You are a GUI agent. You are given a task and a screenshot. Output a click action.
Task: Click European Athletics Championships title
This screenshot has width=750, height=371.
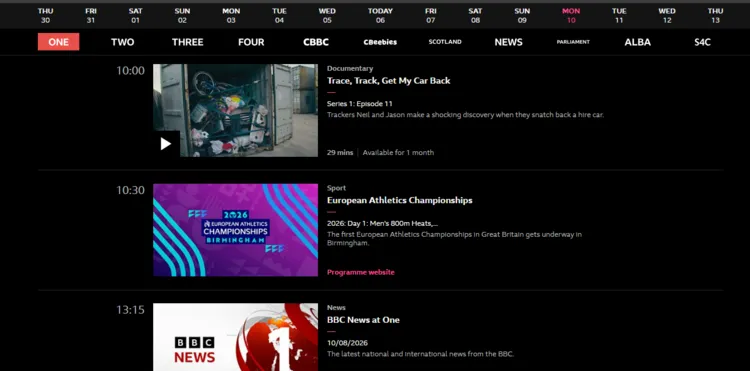click(399, 200)
